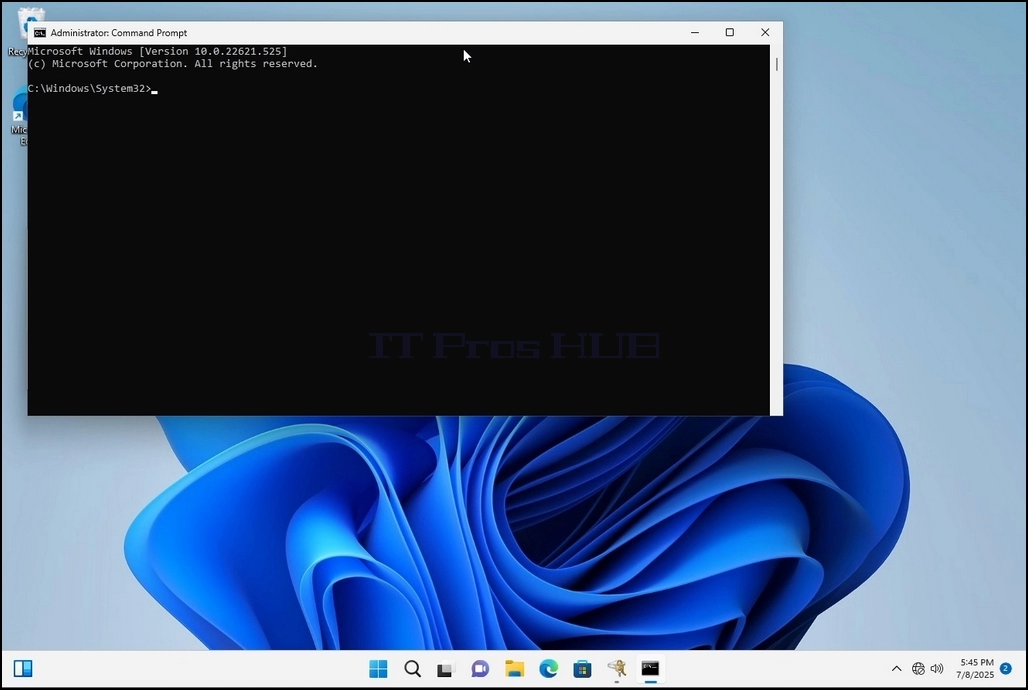Open Microsoft Store from the taskbar
Screen dimensions: 1028x690
[x=582, y=669]
